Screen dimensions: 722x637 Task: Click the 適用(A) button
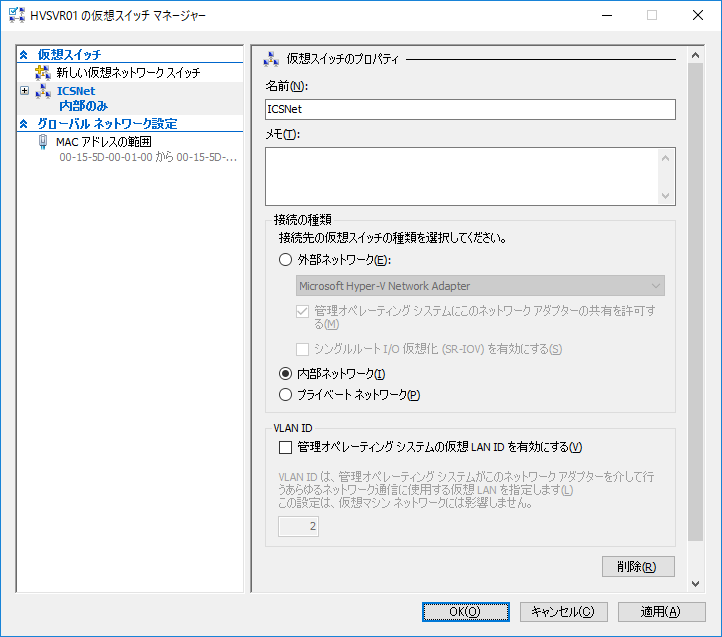click(x=662, y=612)
